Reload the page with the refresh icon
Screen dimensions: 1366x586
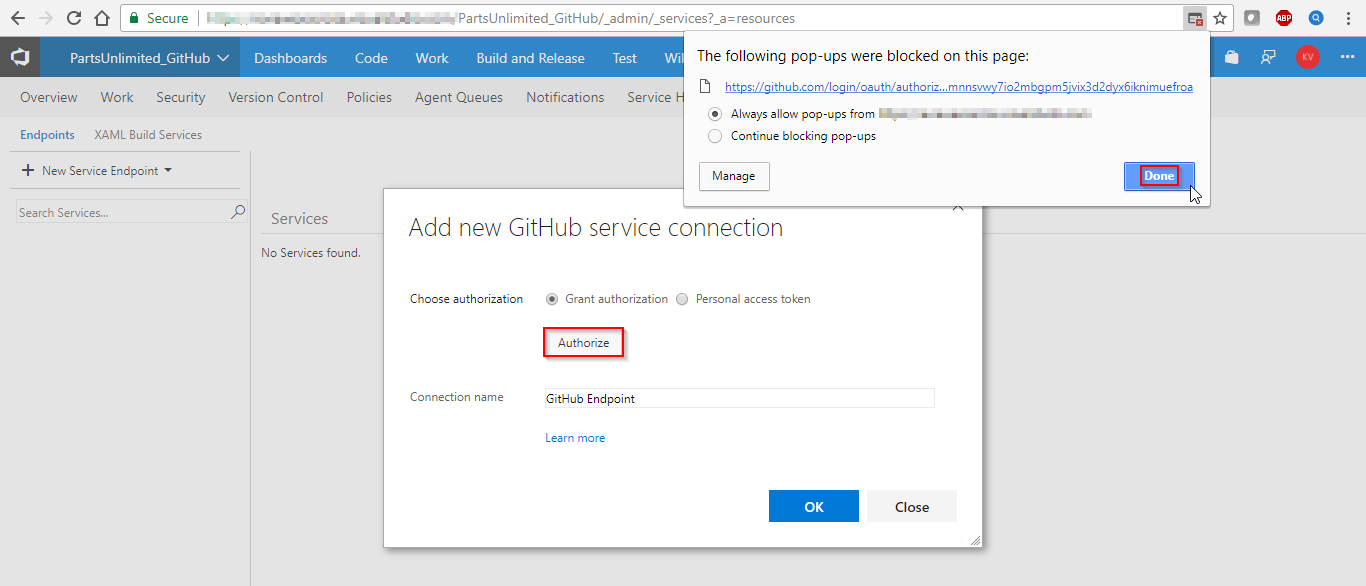74,18
